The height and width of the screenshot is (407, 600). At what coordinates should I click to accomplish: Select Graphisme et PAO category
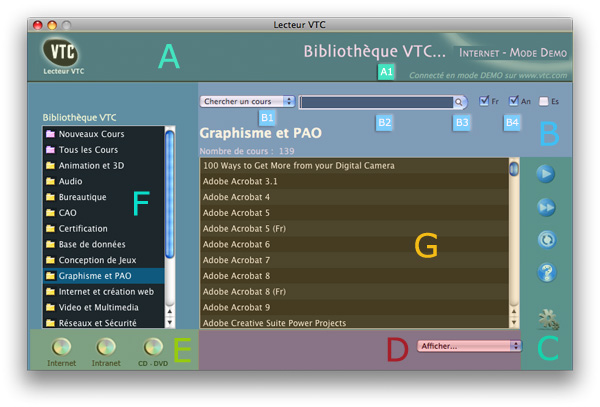tap(104, 276)
